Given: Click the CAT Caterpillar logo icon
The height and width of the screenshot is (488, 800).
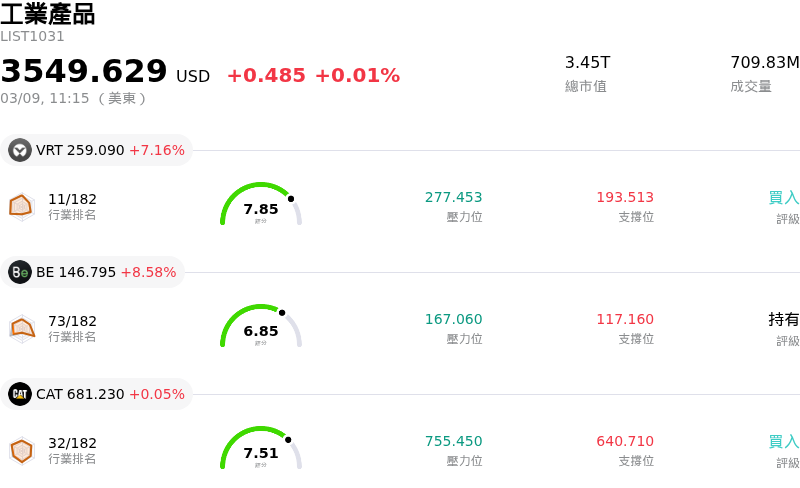Looking at the screenshot, I should [x=20, y=394].
